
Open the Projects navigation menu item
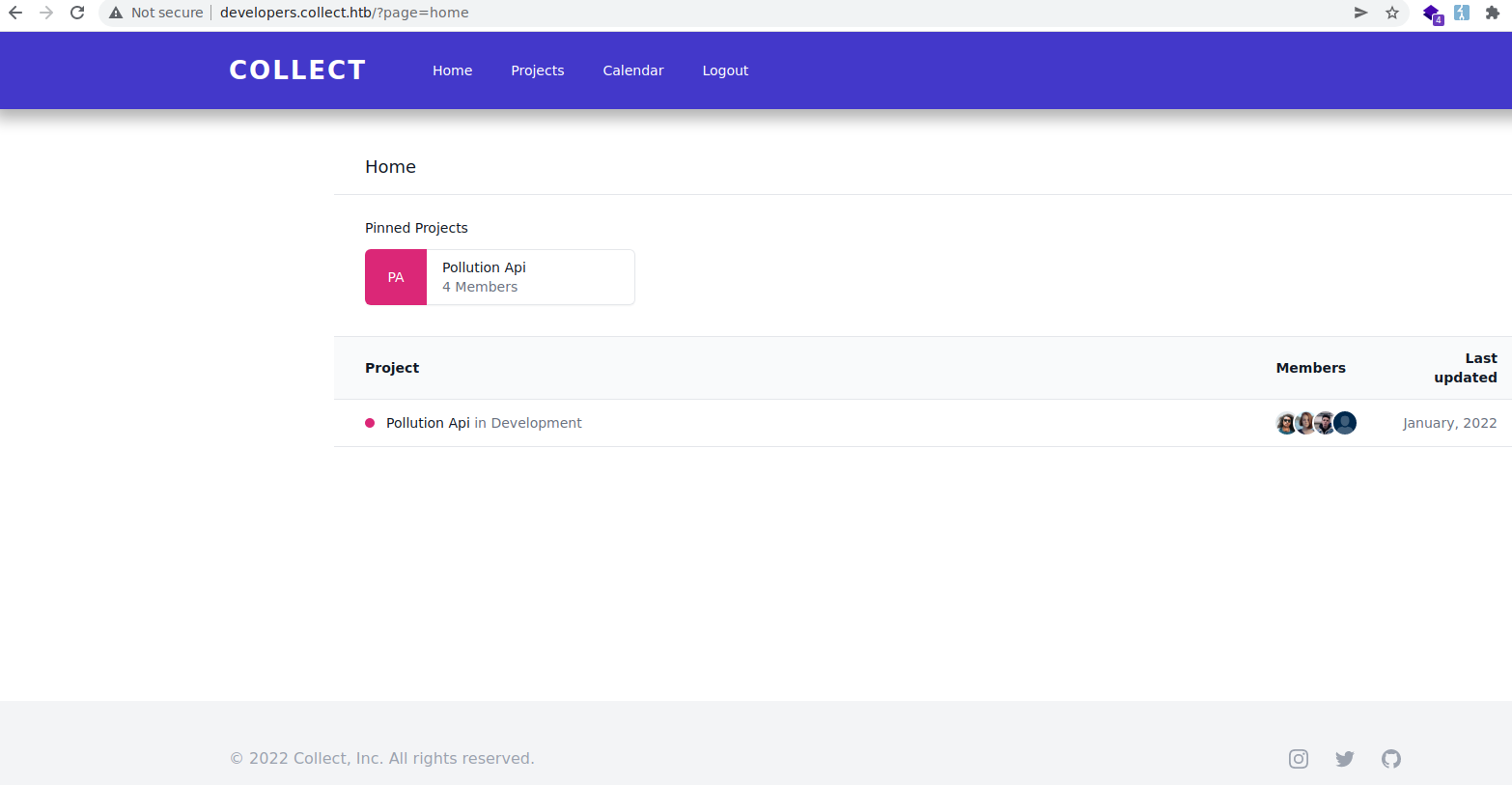click(x=537, y=70)
